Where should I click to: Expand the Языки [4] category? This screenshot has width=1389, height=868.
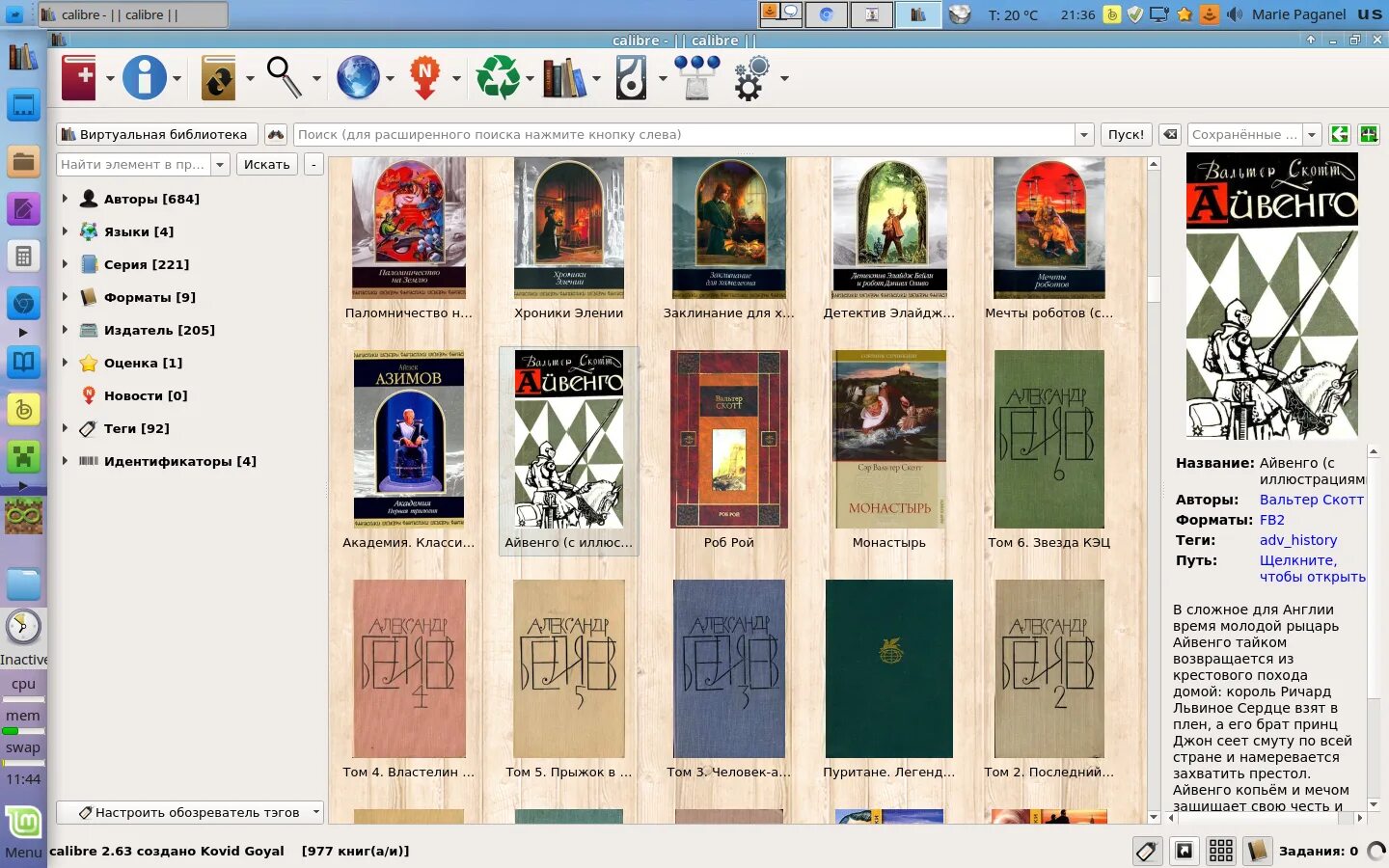click(x=65, y=231)
